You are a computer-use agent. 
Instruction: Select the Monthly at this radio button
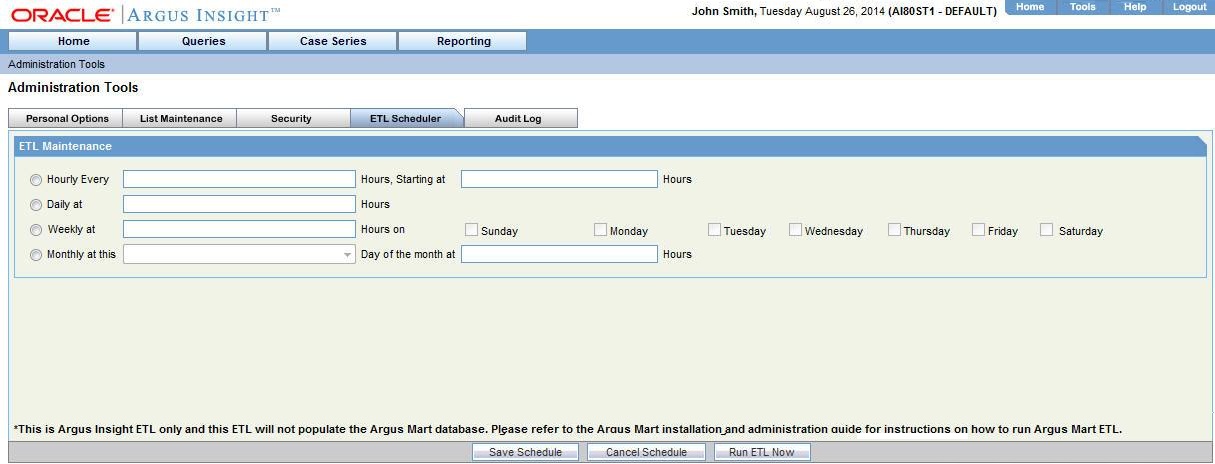36,255
